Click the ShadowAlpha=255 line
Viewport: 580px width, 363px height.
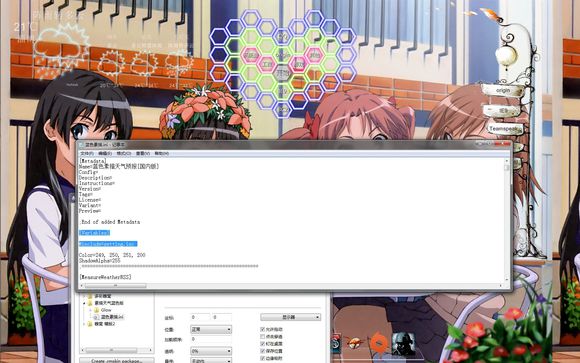coord(100,261)
